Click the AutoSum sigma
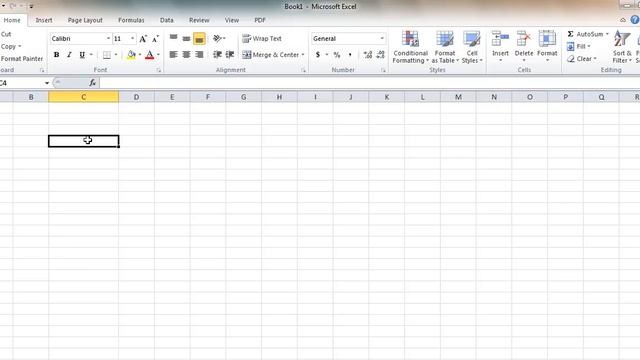This screenshot has height=360, width=640. pos(570,34)
